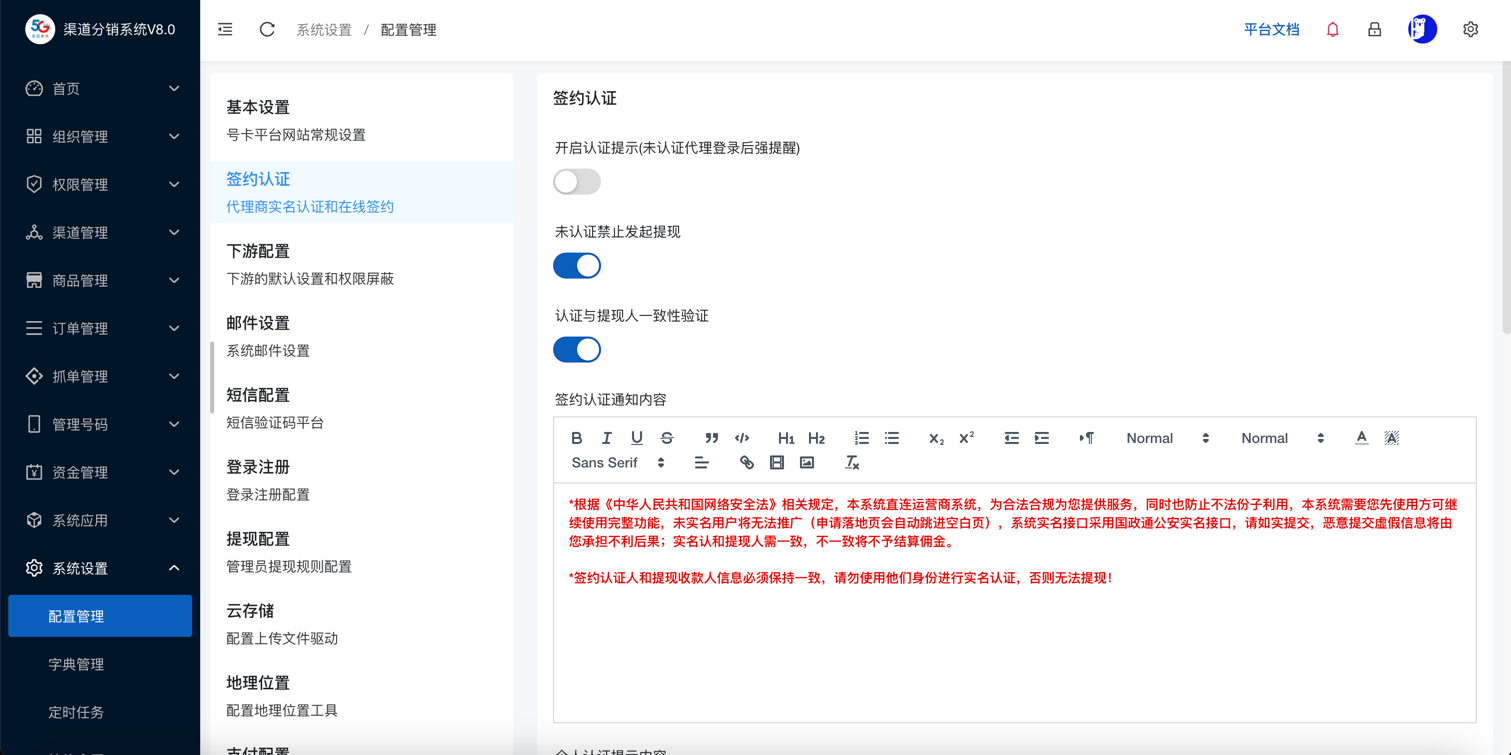Turn off the 未认证禁止发起提现 switch
The image size is (1511, 755).
tap(577, 266)
